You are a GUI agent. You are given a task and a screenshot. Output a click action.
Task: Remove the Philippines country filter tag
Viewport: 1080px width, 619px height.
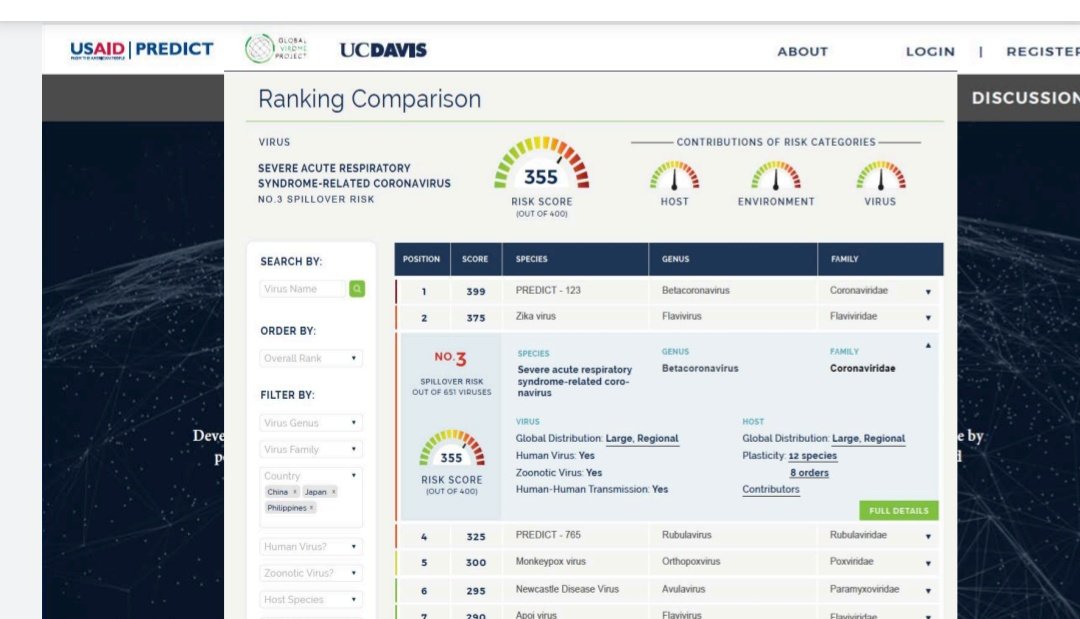(x=311, y=508)
